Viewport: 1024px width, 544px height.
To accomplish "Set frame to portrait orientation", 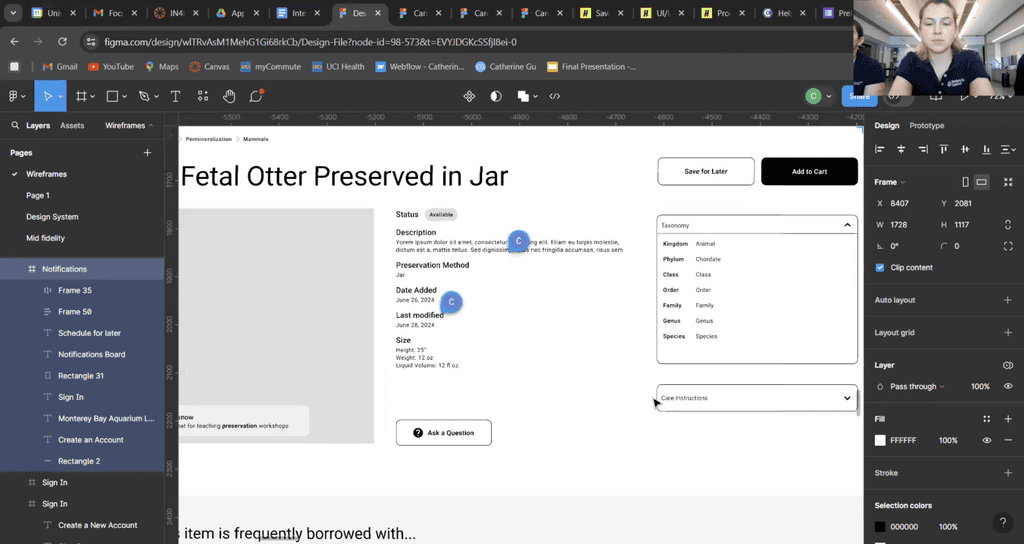I will [x=966, y=182].
